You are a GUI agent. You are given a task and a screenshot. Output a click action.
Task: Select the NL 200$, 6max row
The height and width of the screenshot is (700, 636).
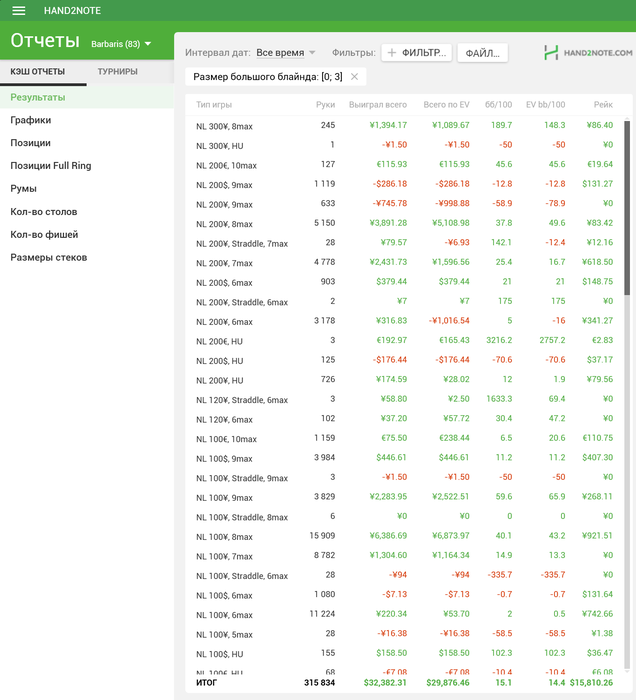point(404,282)
